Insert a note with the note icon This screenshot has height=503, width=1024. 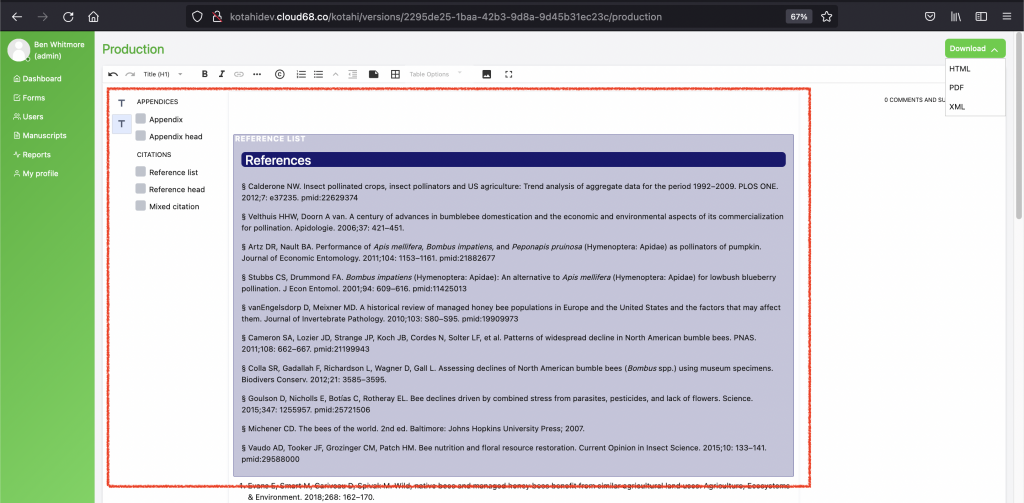tap(374, 74)
